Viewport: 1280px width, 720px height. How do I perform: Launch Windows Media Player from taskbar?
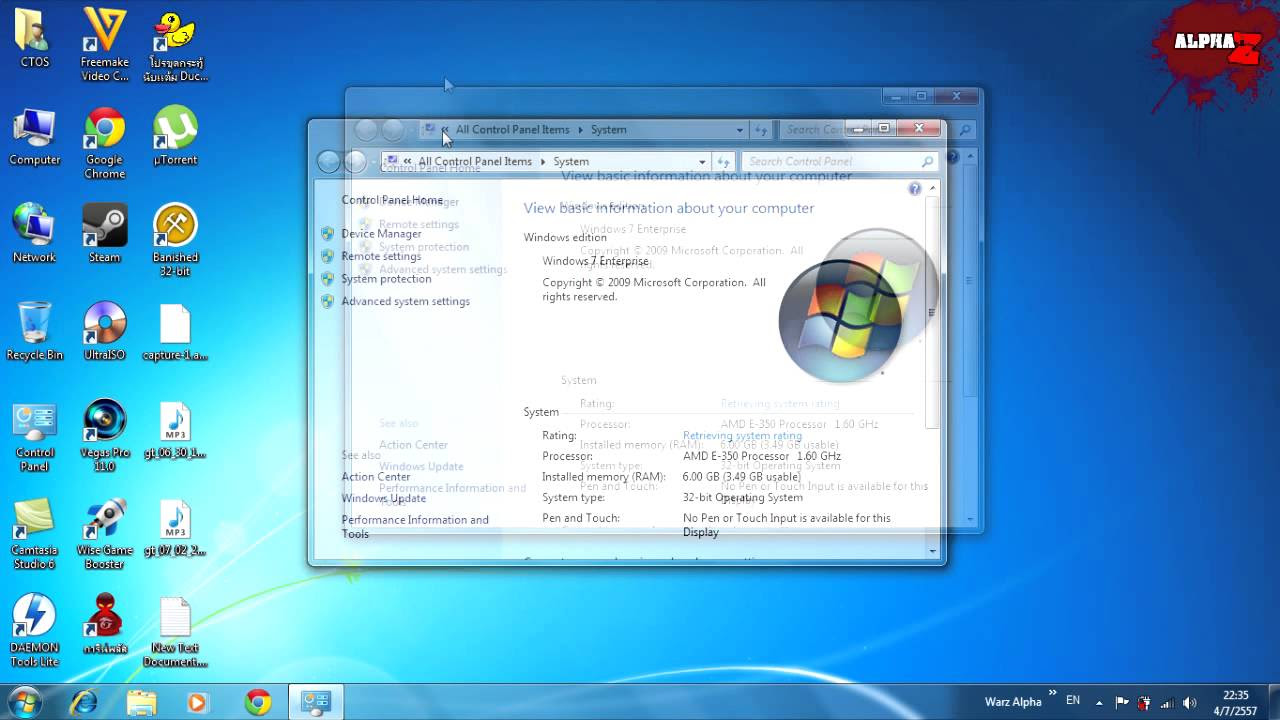tap(200, 702)
